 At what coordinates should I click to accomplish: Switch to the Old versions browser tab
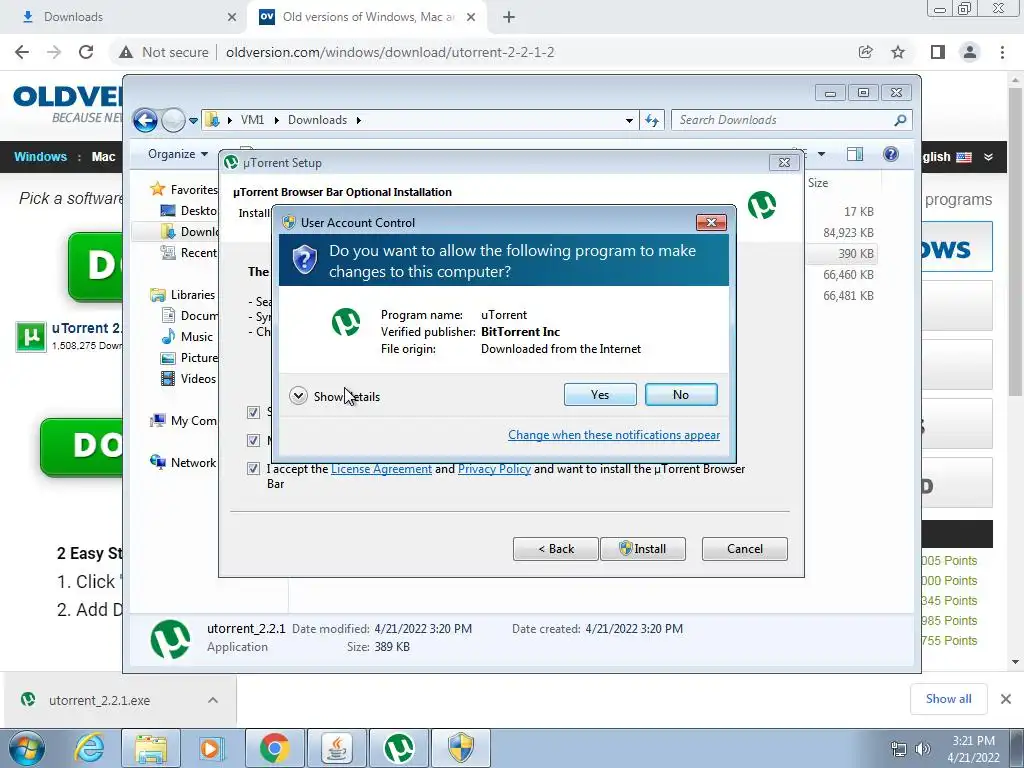(366, 17)
